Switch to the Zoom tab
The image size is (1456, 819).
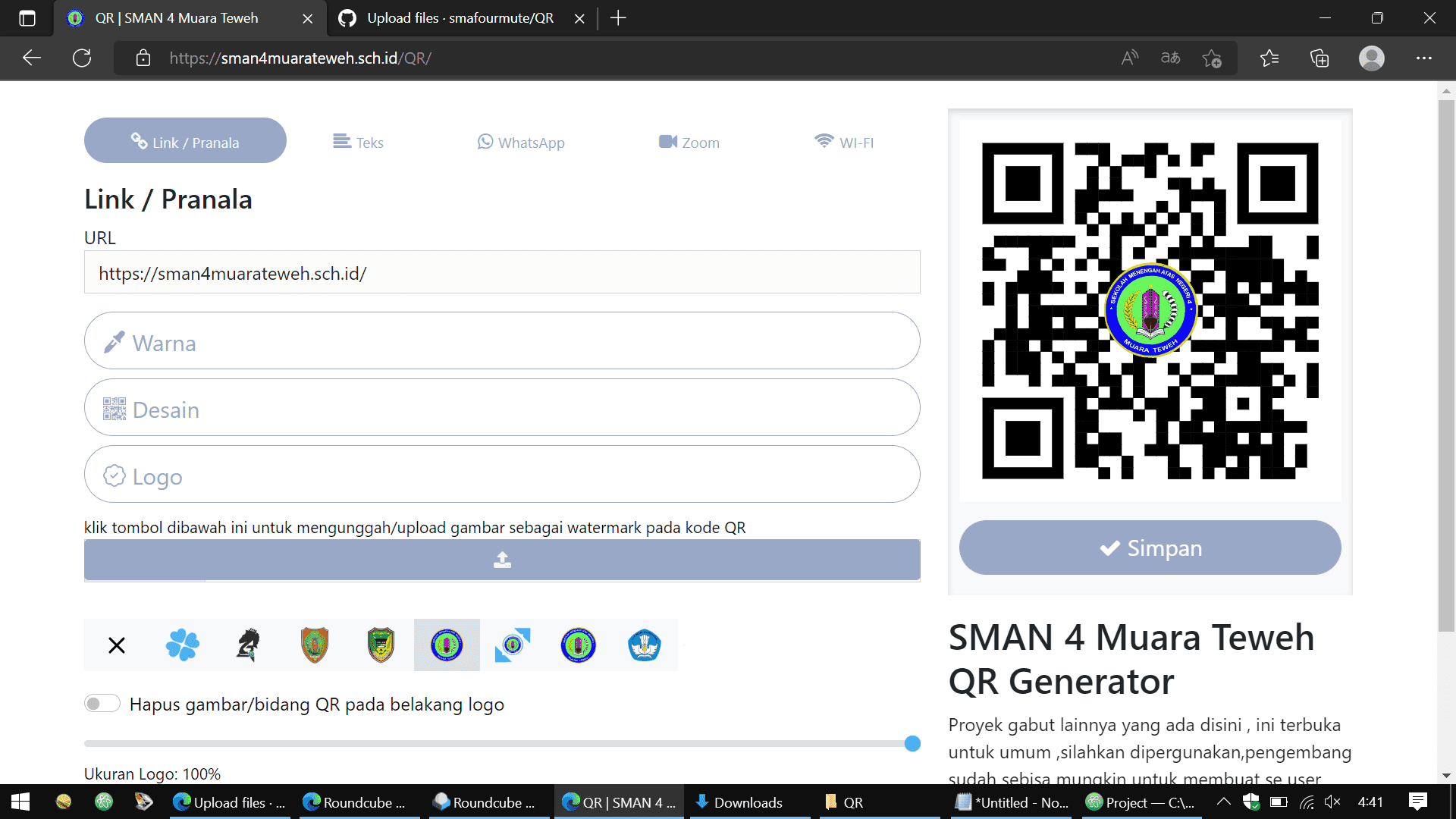pyautogui.click(x=689, y=143)
